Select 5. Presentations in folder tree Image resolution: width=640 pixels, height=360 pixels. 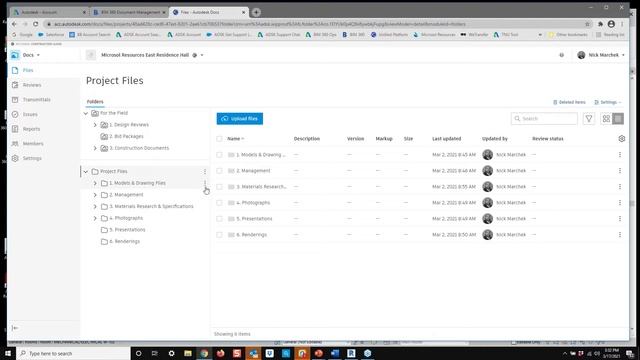pos(127,230)
